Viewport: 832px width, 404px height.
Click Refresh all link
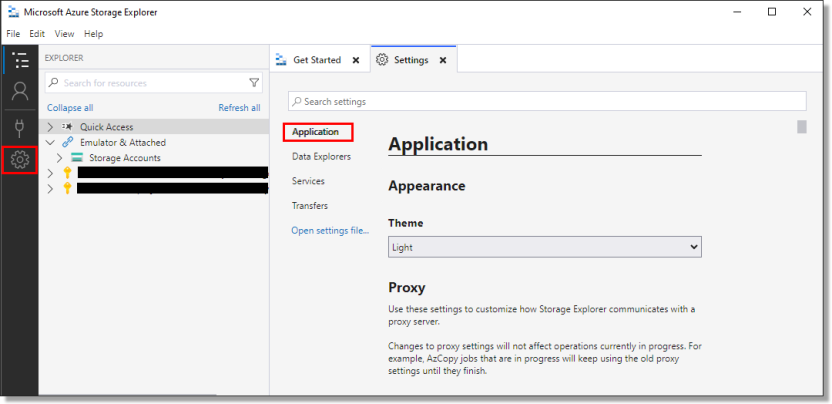click(239, 108)
